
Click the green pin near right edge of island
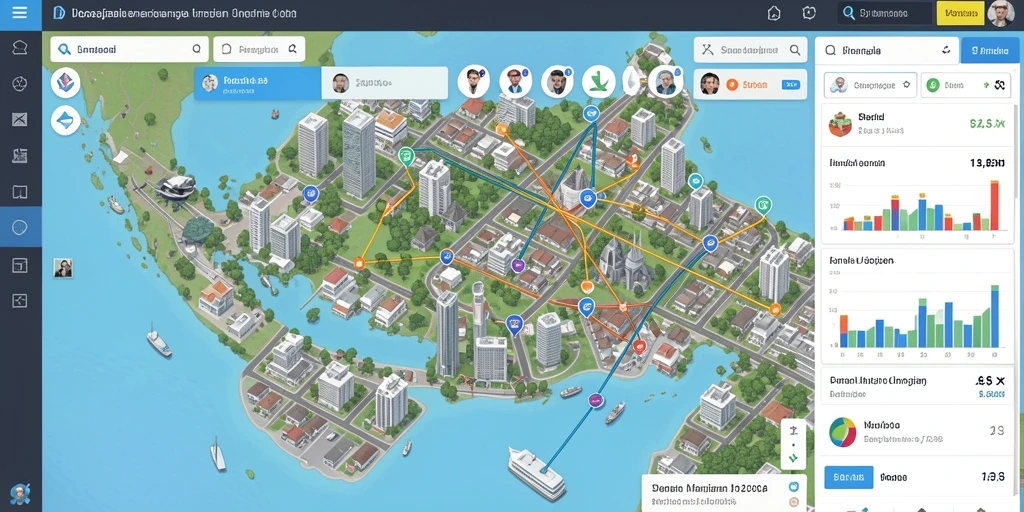tap(763, 205)
